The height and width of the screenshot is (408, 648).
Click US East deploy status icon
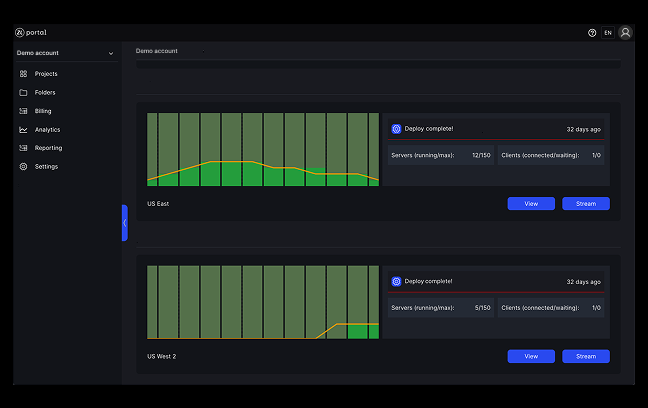pos(396,129)
